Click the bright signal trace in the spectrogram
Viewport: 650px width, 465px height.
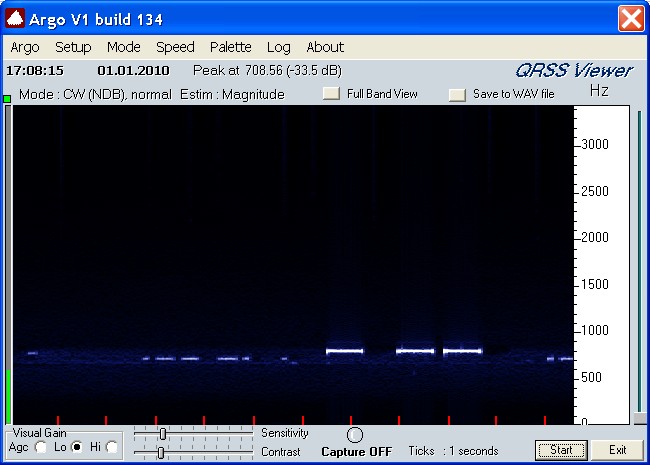pos(345,351)
